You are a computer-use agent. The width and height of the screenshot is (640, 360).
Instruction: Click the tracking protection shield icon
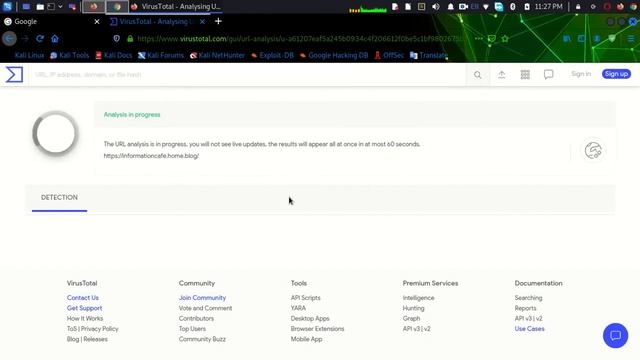click(117, 38)
